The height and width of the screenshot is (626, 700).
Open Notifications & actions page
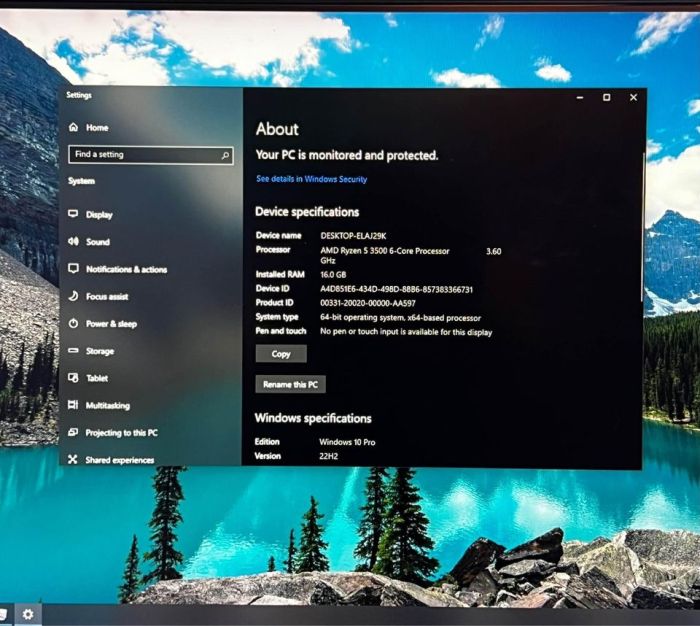click(x=126, y=269)
